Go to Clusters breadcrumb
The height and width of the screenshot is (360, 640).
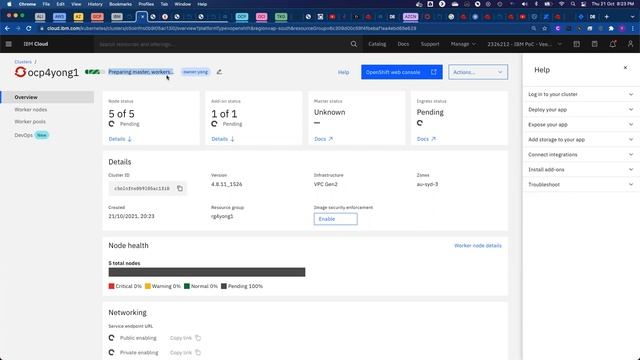(x=23, y=62)
